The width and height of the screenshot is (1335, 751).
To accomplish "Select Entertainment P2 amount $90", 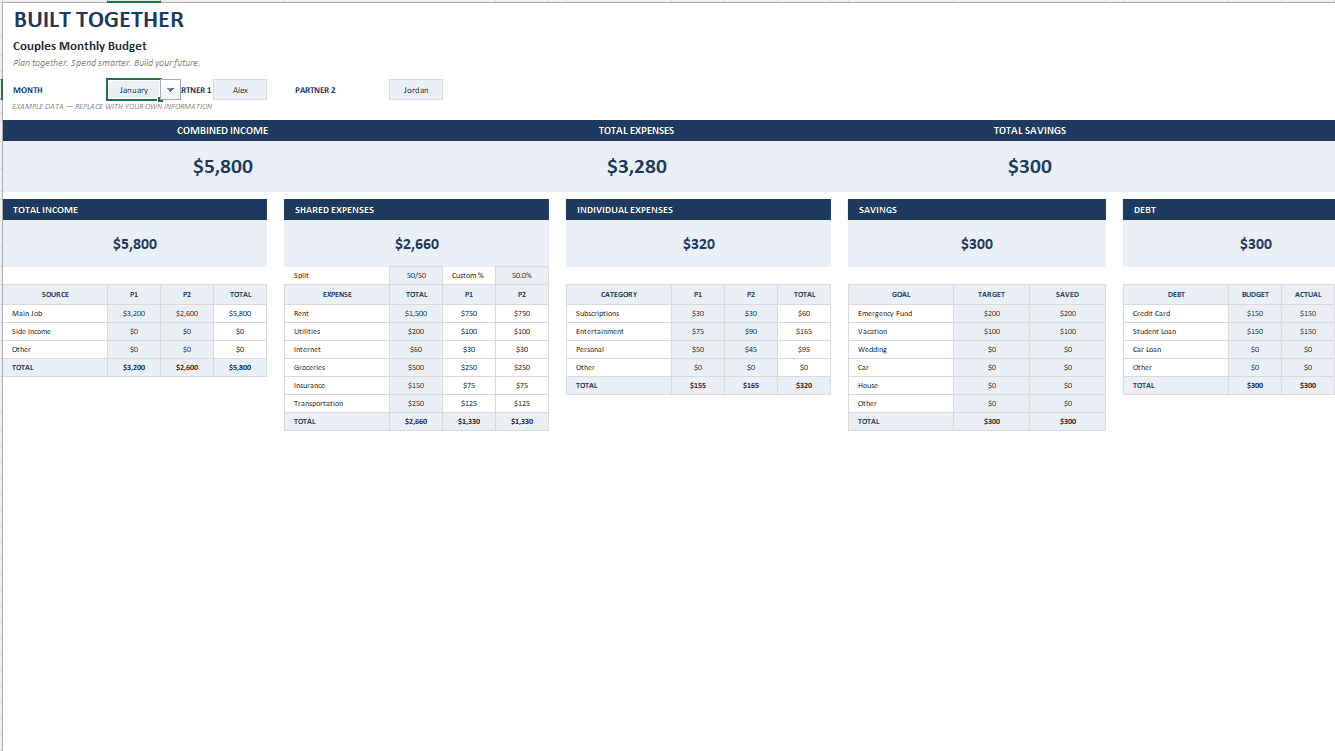I will 751,332.
